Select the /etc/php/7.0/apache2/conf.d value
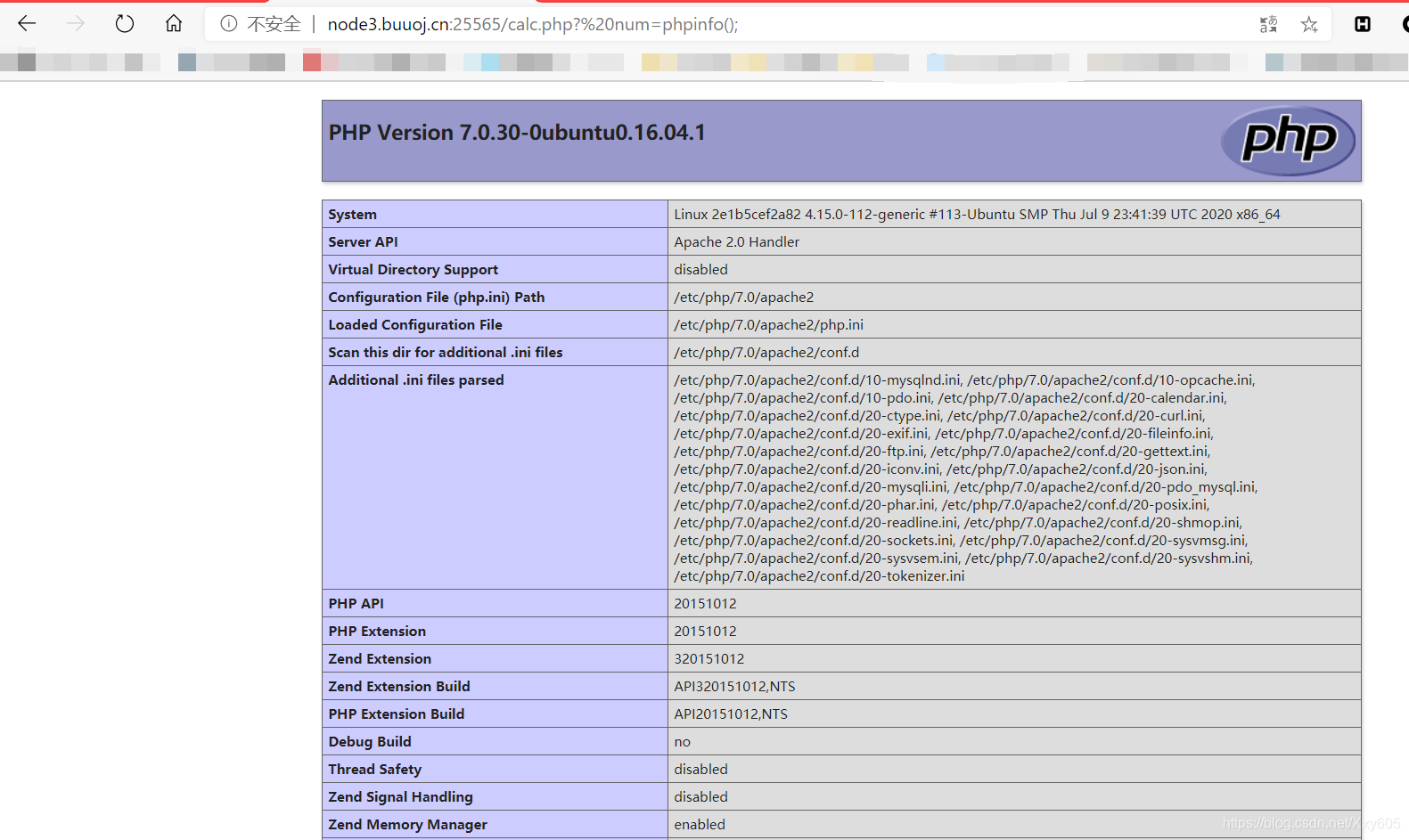The image size is (1409, 840). (x=766, y=353)
